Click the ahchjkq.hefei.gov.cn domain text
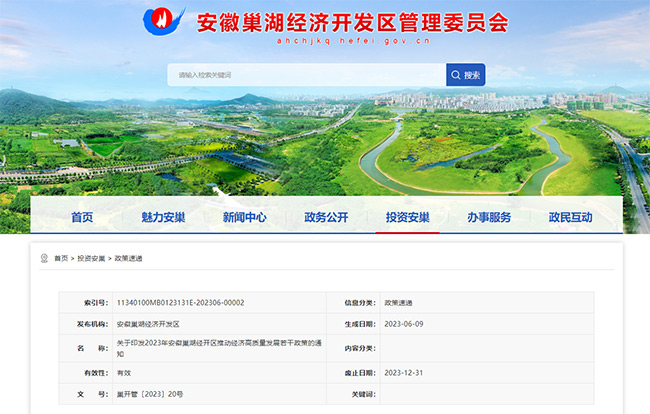Screen dimensions: 650x414 (x=354, y=41)
